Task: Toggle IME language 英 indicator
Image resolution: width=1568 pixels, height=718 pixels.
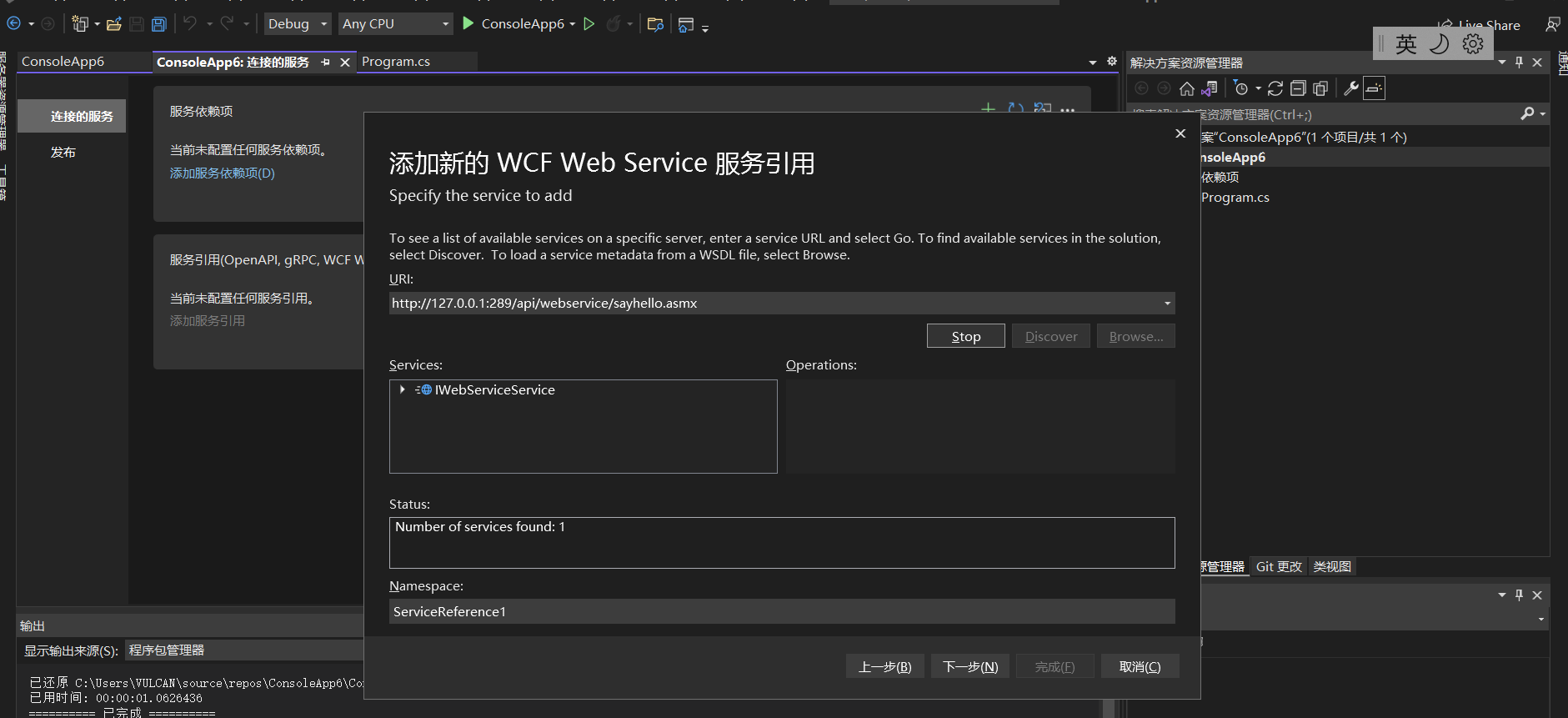Action: [x=1406, y=43]
